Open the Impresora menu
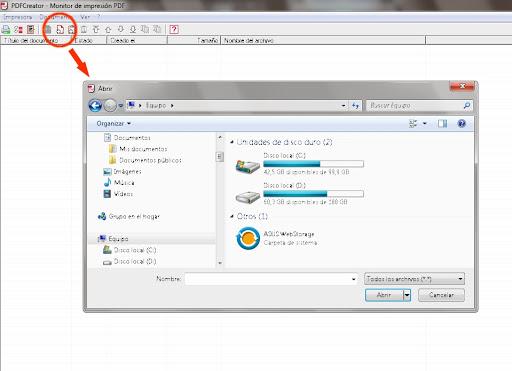The height and width of the screenshot is (371, 512). 18,17
